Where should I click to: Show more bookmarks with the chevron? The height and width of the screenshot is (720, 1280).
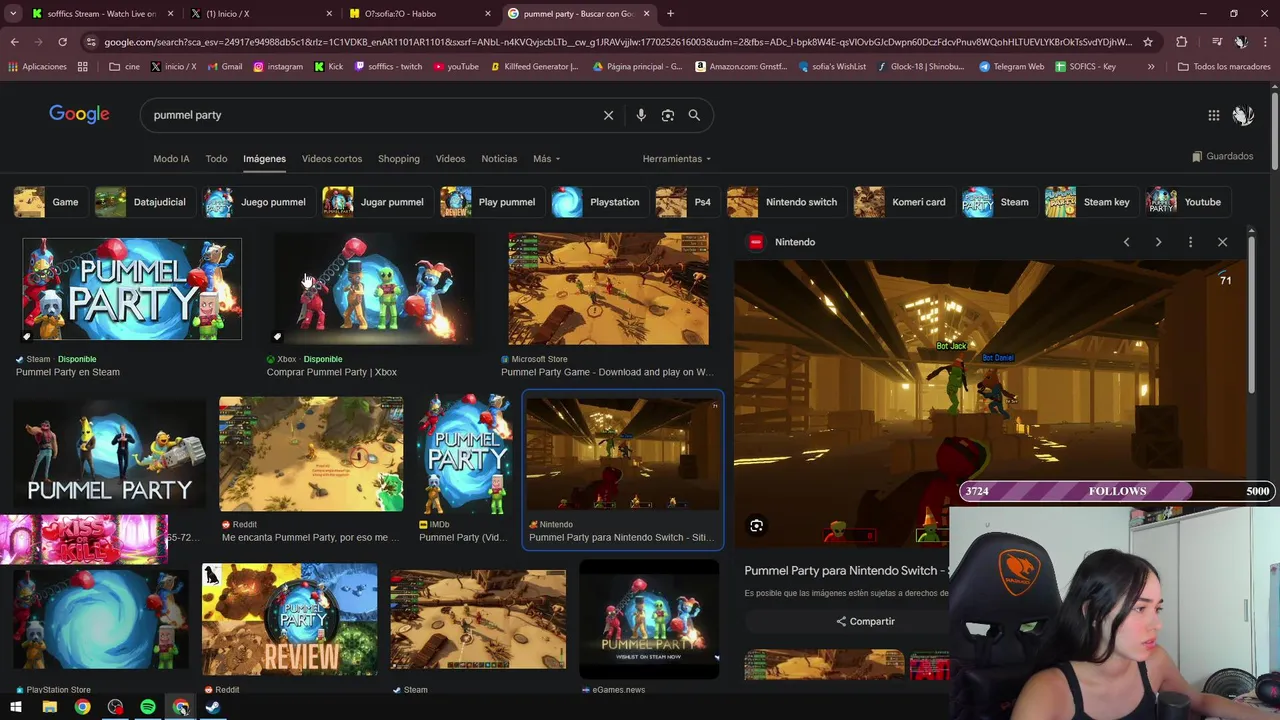point(1151,67)
